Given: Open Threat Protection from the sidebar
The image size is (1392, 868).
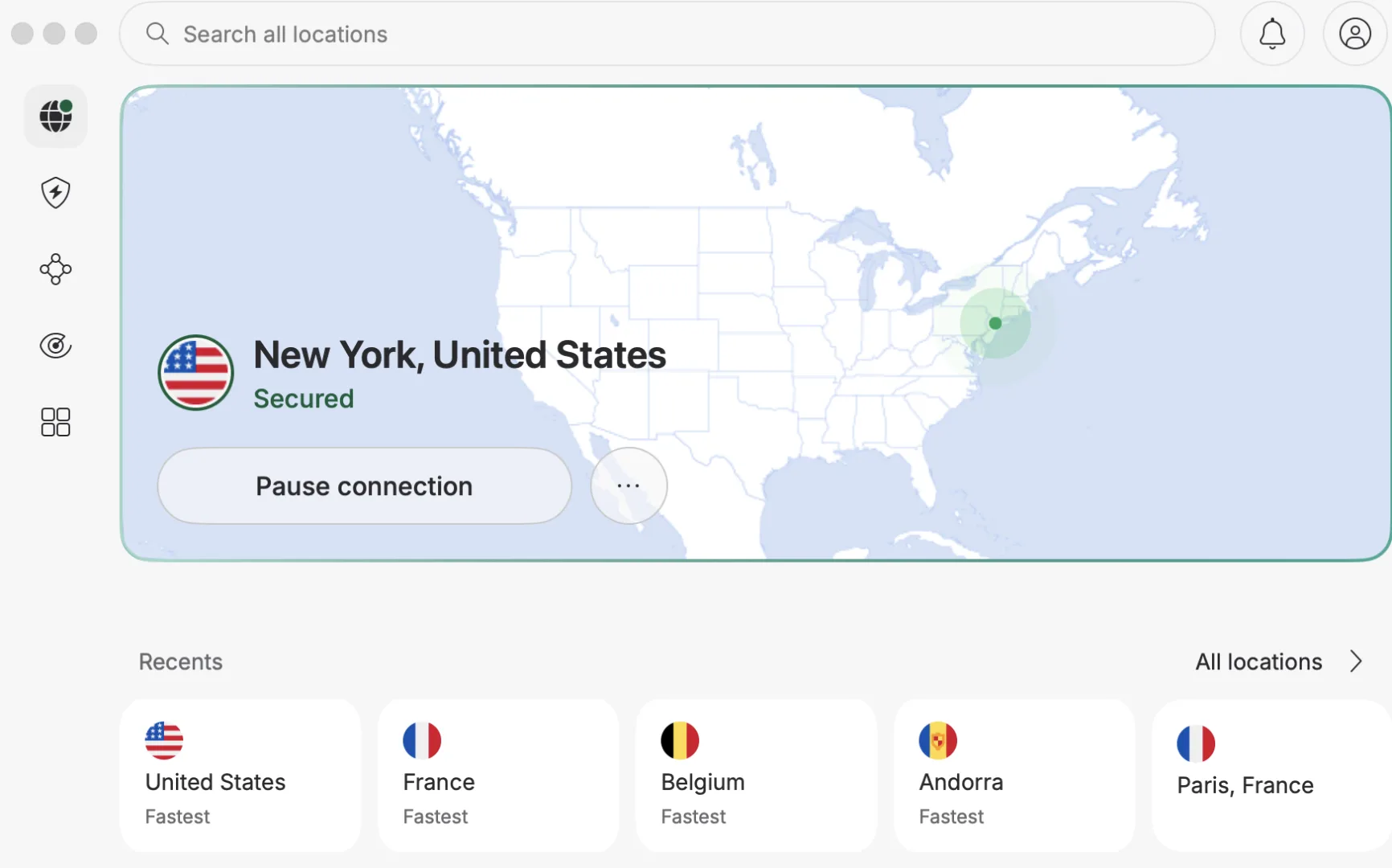Looking at the screenshot, I should point(55,193).
